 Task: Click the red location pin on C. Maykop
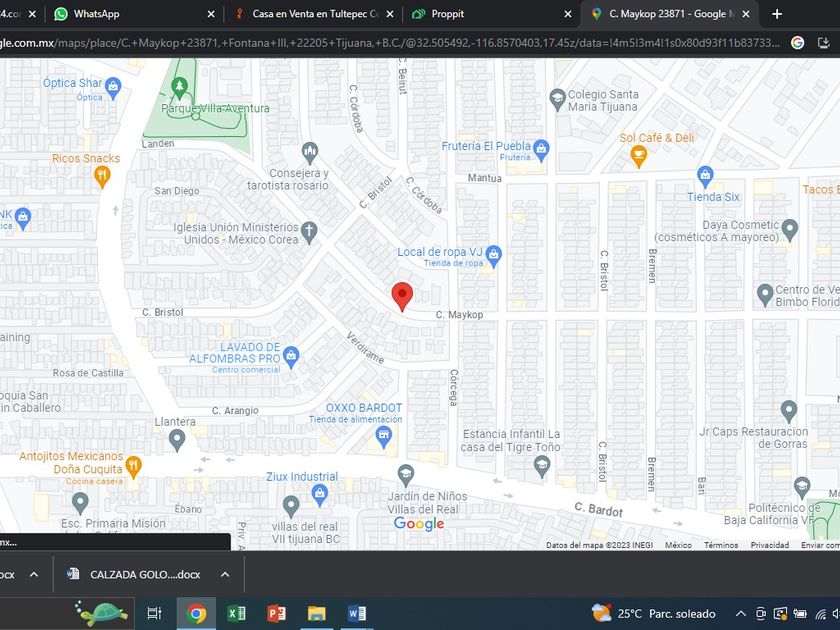point(402,296)
